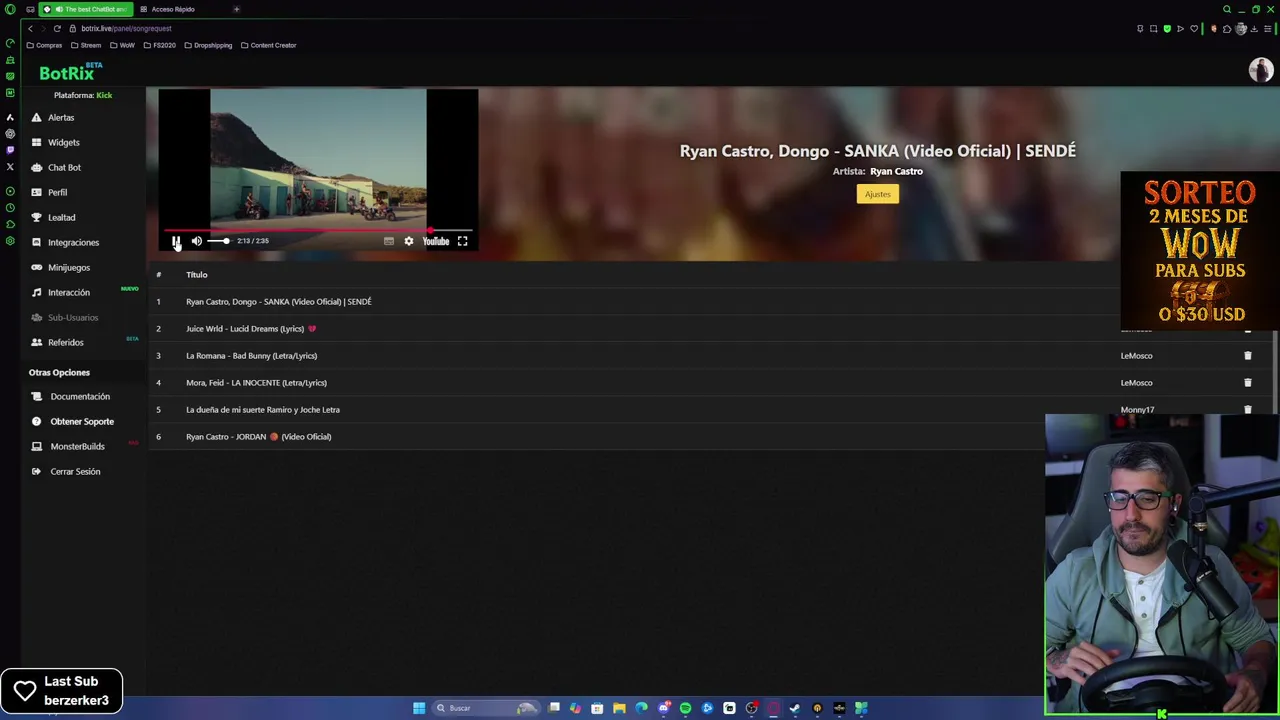
Task: Open the Documentación link
Action: (x=80, y=396)
